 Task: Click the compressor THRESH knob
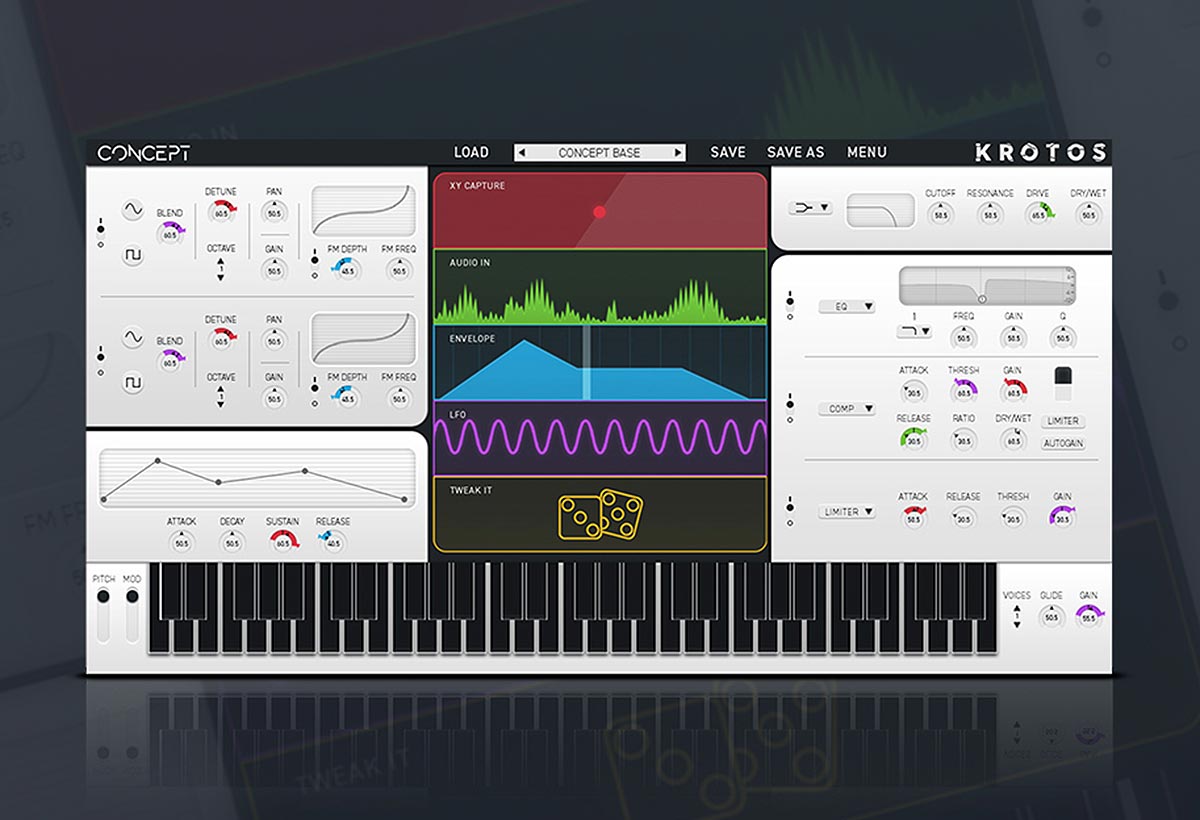pyautogui.click(x=963, y=391)
